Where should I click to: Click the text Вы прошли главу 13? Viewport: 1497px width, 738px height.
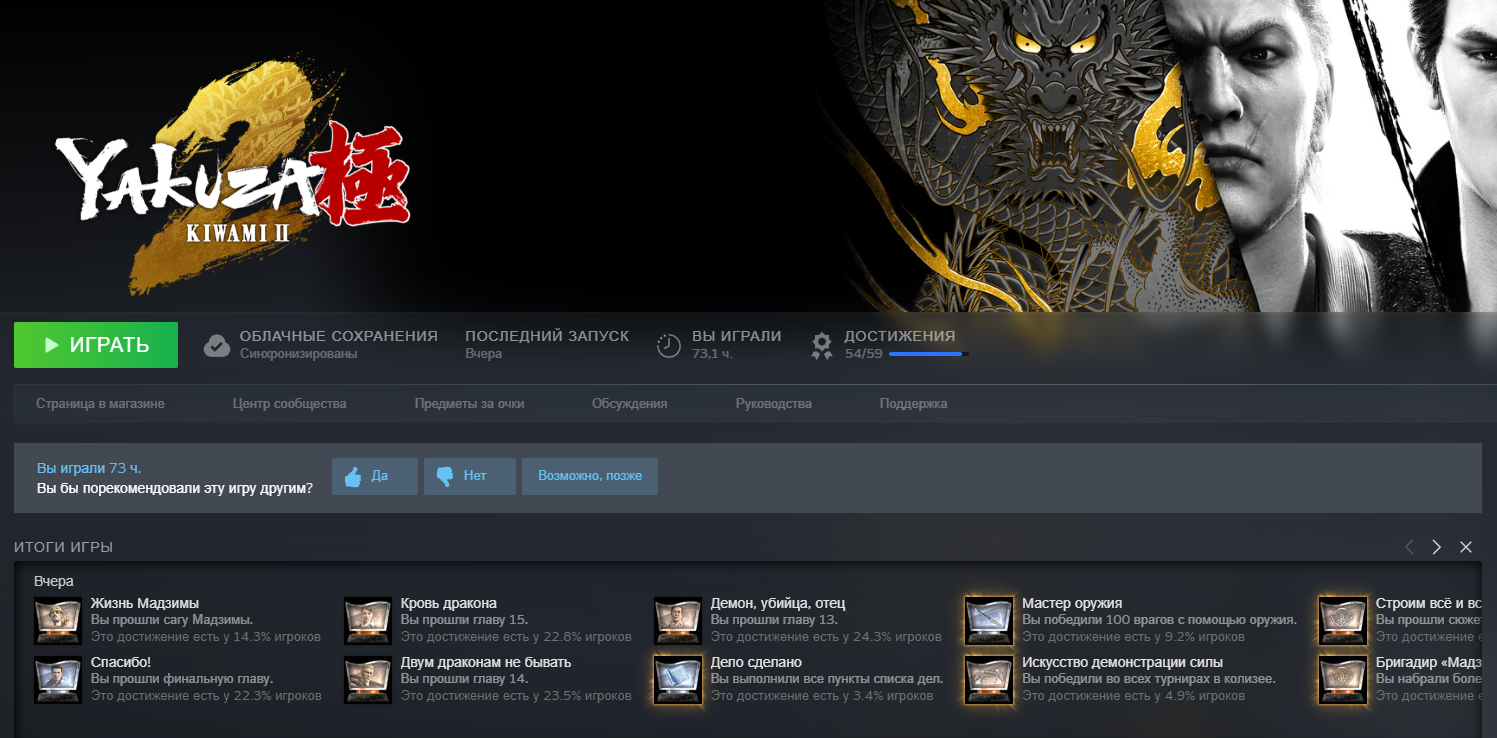(774, 620)
